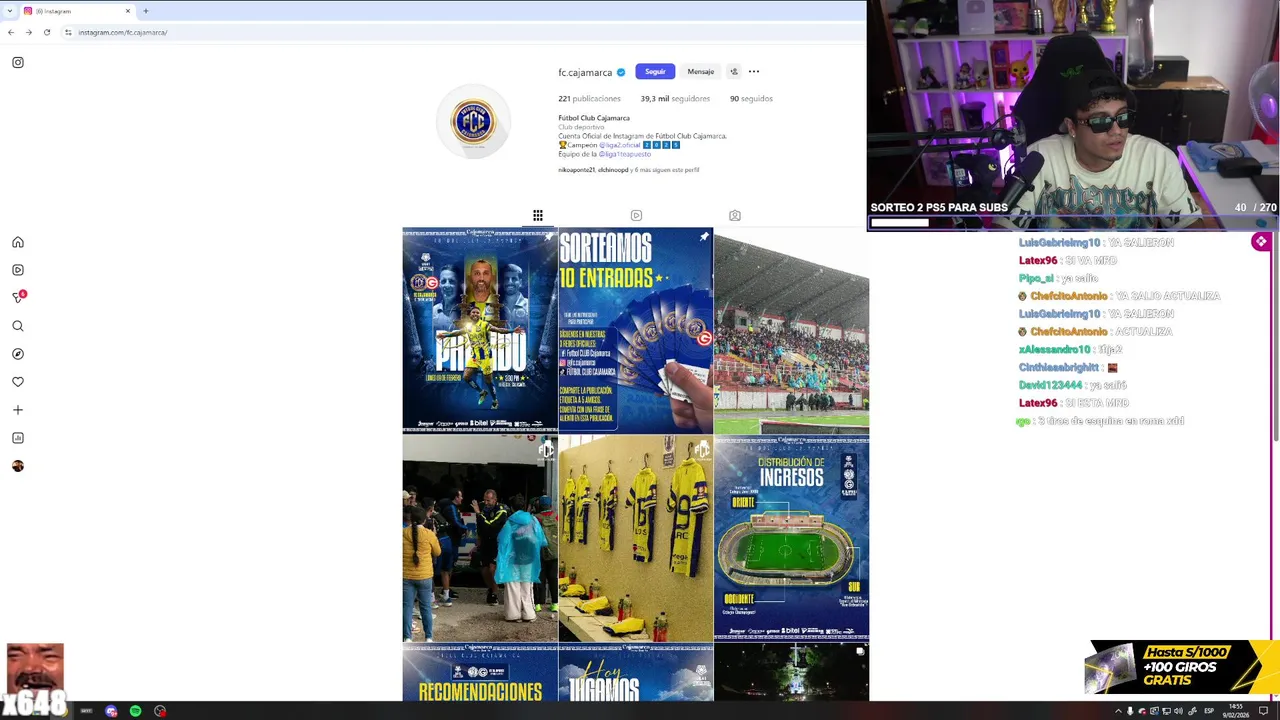
Task: Create new post with plus icon
Action: point(18,410)
